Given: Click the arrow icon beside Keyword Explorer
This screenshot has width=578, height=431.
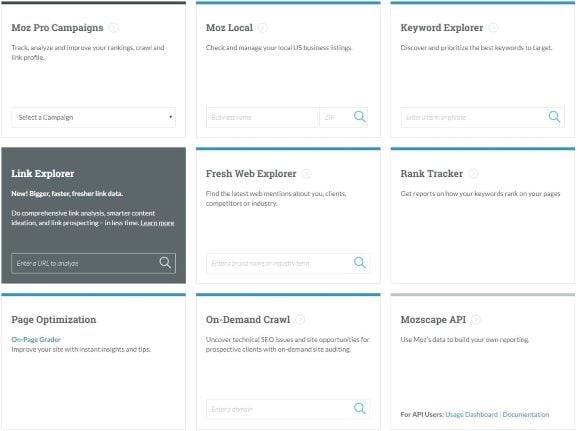Looking at the screenshot, I should point(493,28).
